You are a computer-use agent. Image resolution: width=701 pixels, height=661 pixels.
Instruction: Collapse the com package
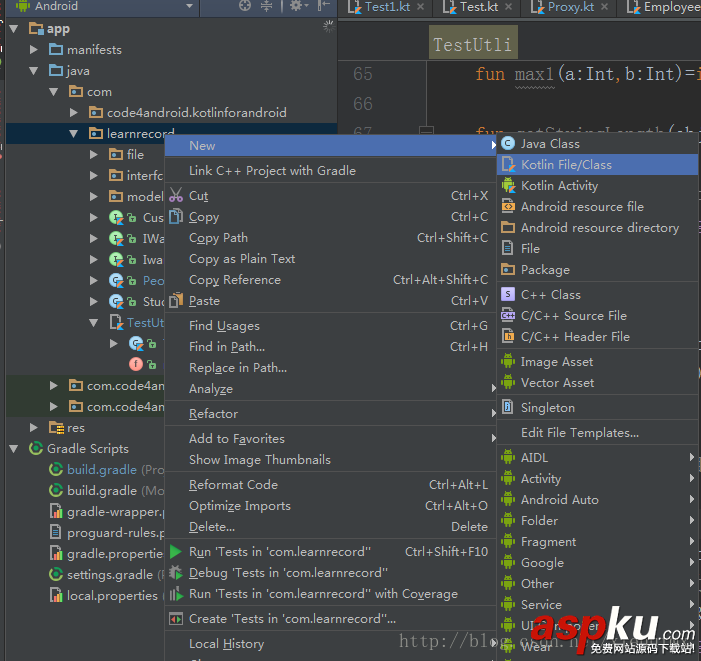click(54, 92)
